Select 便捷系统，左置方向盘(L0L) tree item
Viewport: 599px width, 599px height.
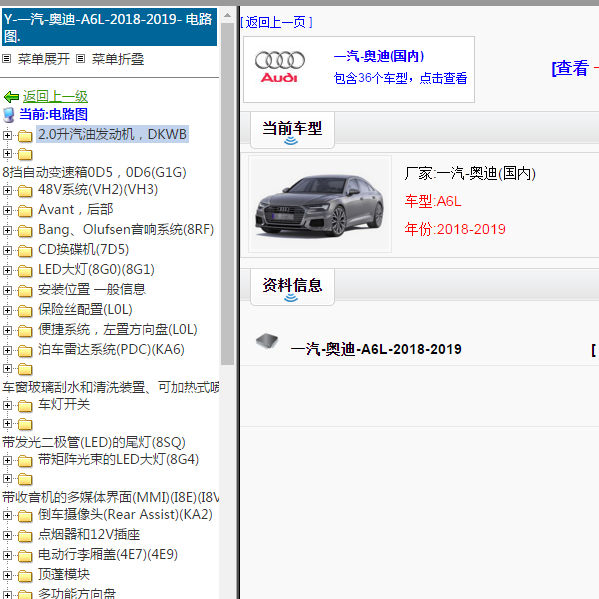pyautogui.click(x=118, y=330)
